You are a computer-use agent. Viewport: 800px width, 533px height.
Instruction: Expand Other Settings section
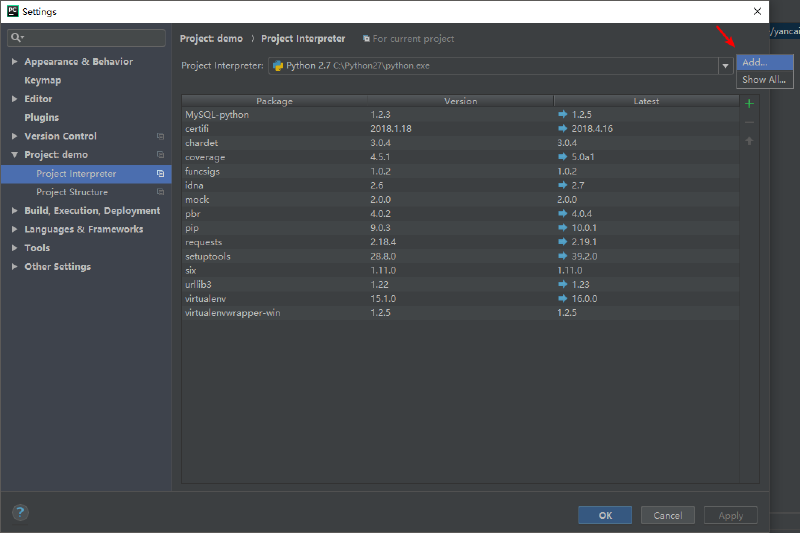coord(14,266)
